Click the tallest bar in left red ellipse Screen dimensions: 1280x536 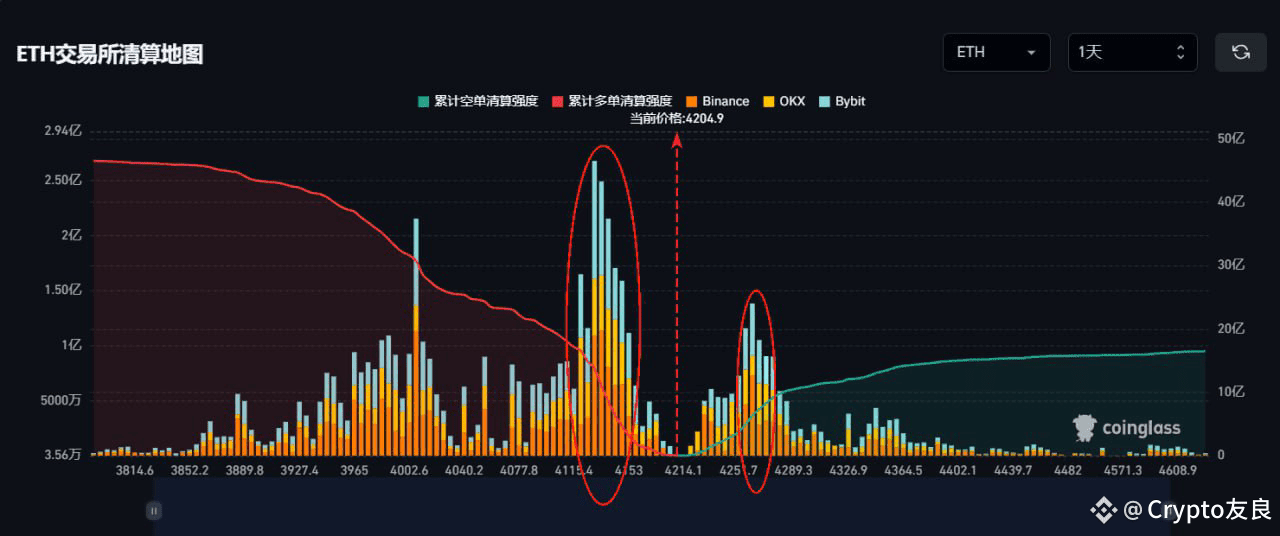pos(595,300)
